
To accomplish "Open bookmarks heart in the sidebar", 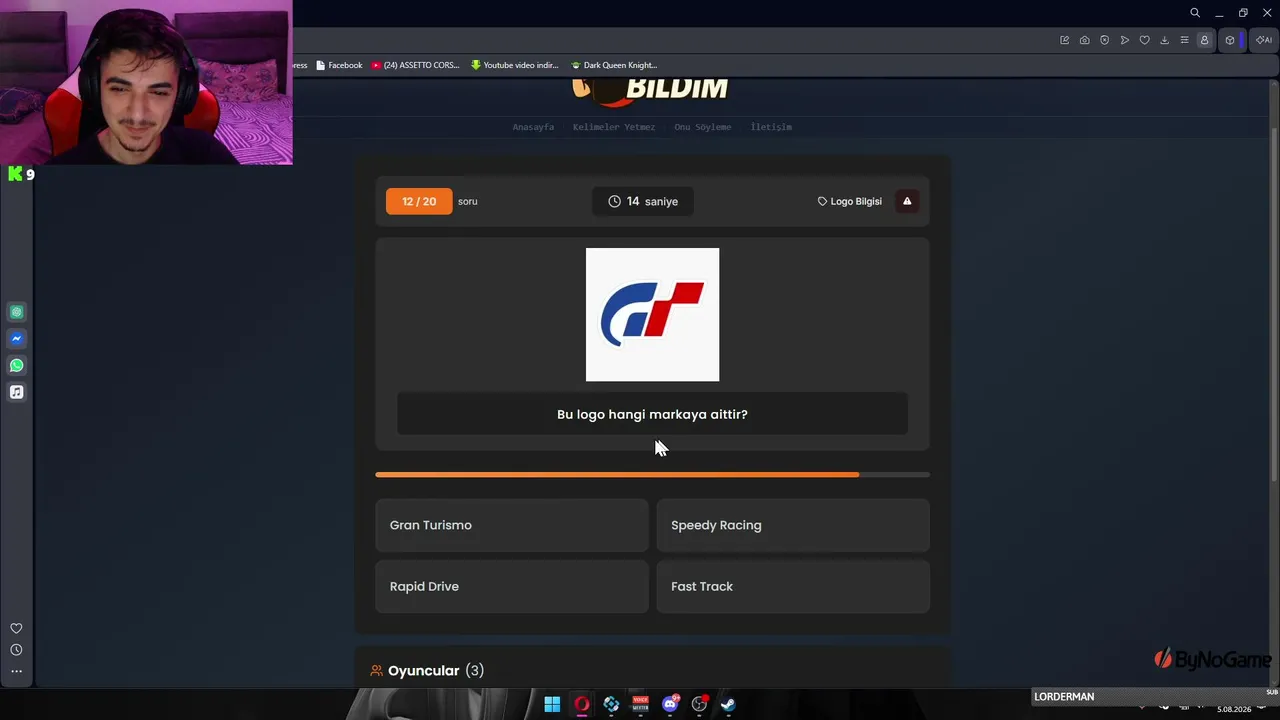I will pyautogui.click(x=16, y=628).
